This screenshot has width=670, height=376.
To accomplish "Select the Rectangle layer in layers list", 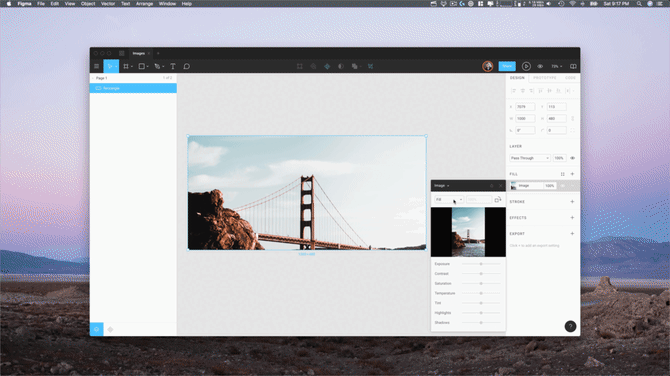I will click(133, 88).
